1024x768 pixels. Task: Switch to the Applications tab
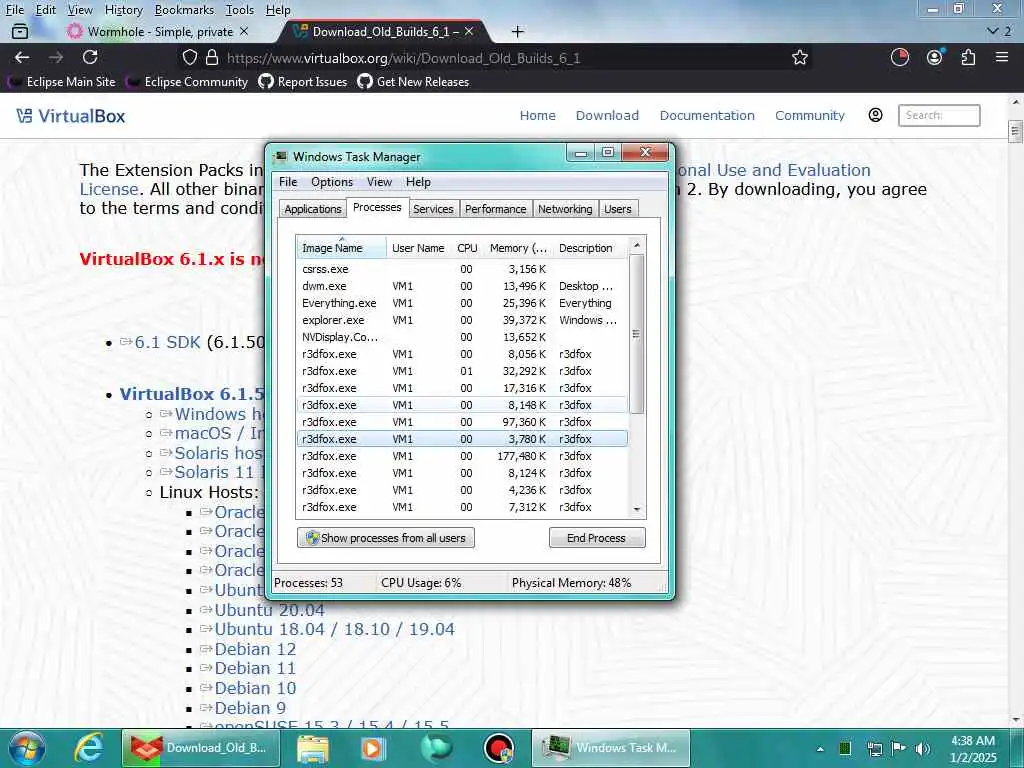(313, 209)
